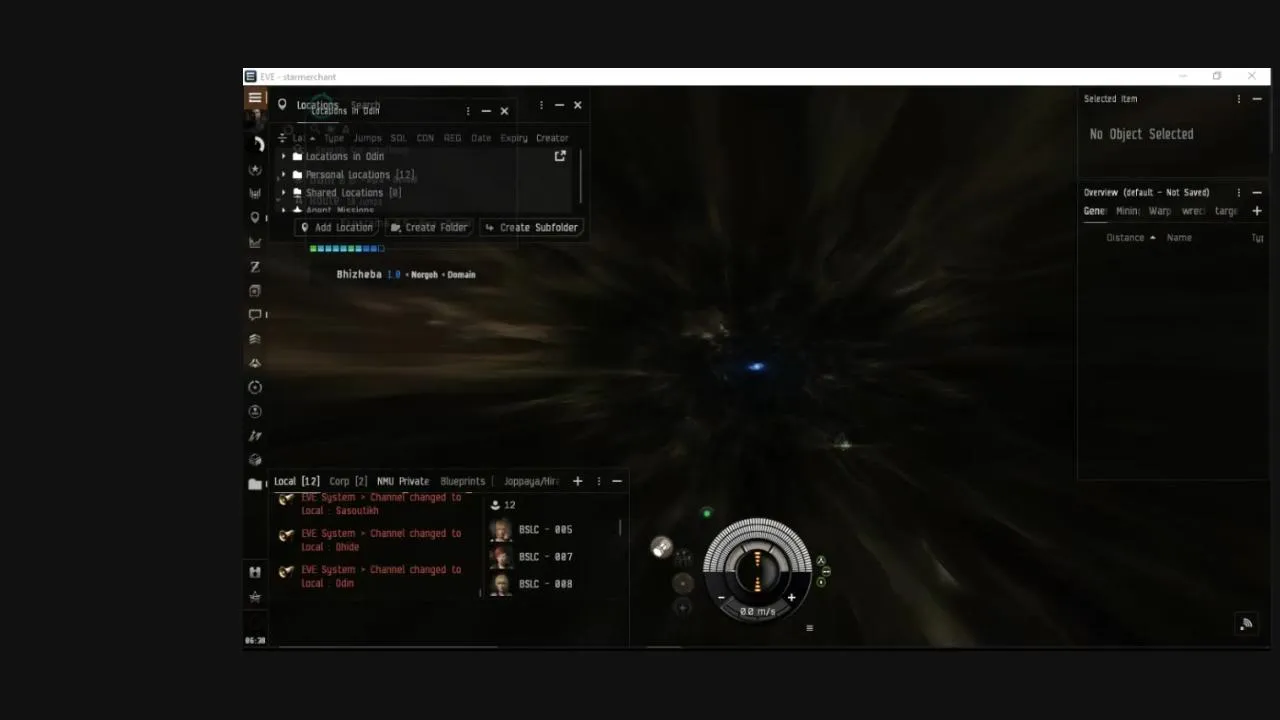This screenshot has width=1280, height=720.
Task: Select the Joppaya chat tab
Action: (x=531, y=481)
